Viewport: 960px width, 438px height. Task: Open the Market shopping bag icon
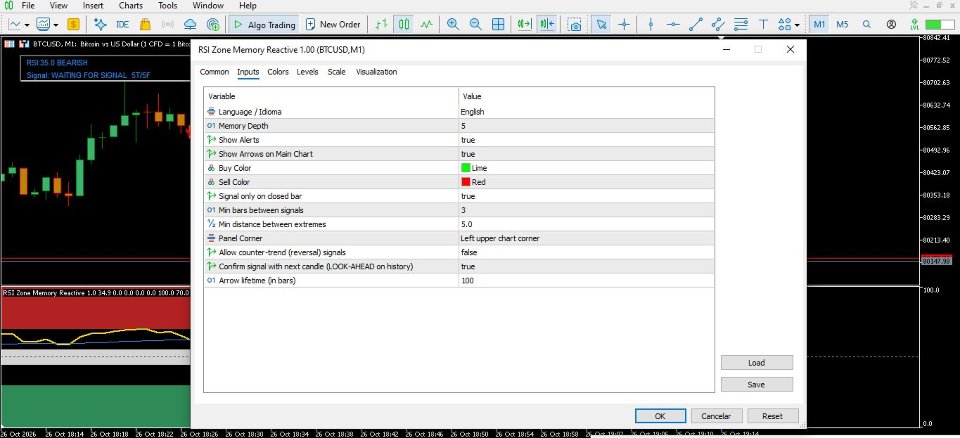click(x=145, y=25)
